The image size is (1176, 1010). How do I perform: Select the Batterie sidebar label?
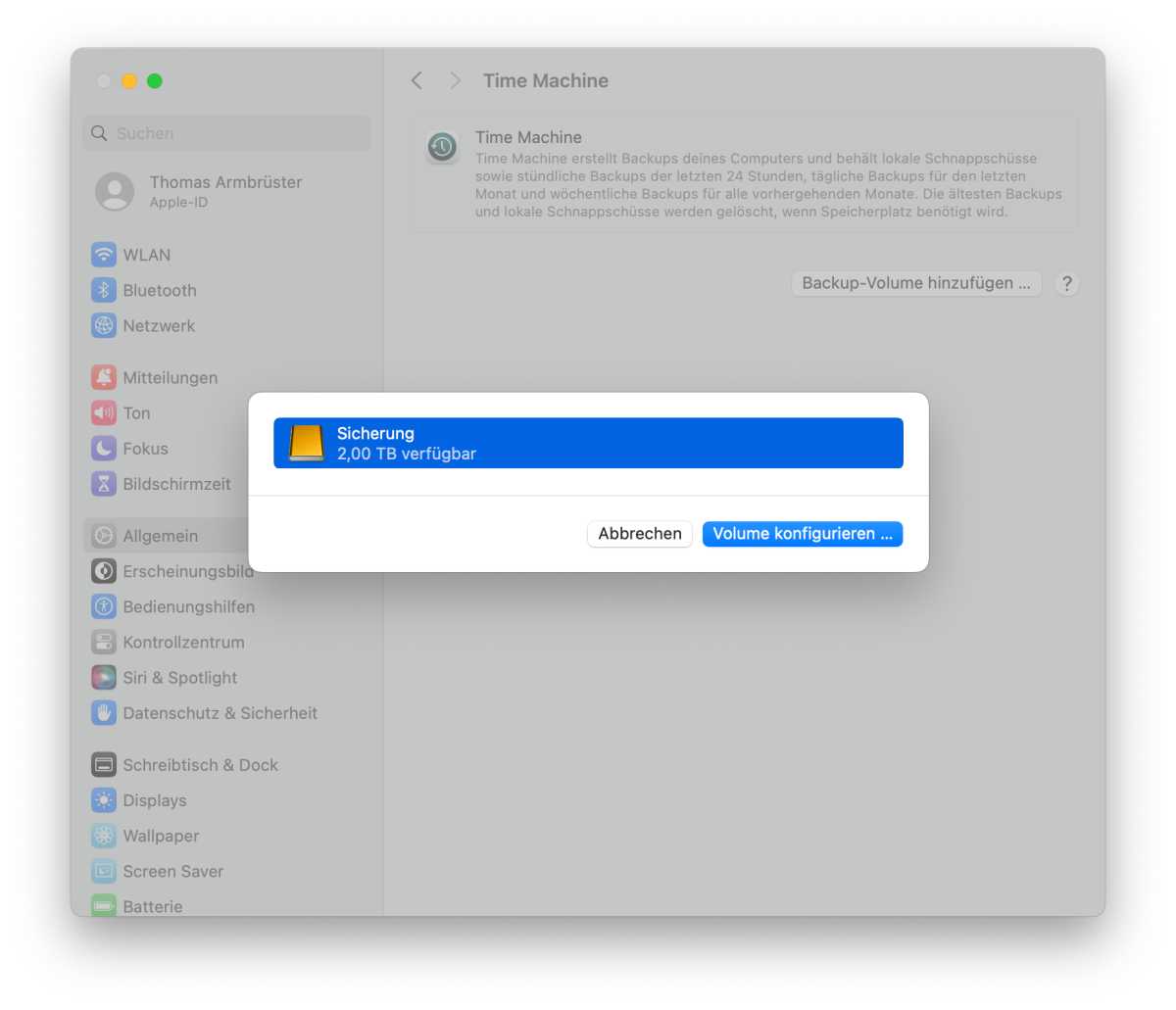coord(152,906)
